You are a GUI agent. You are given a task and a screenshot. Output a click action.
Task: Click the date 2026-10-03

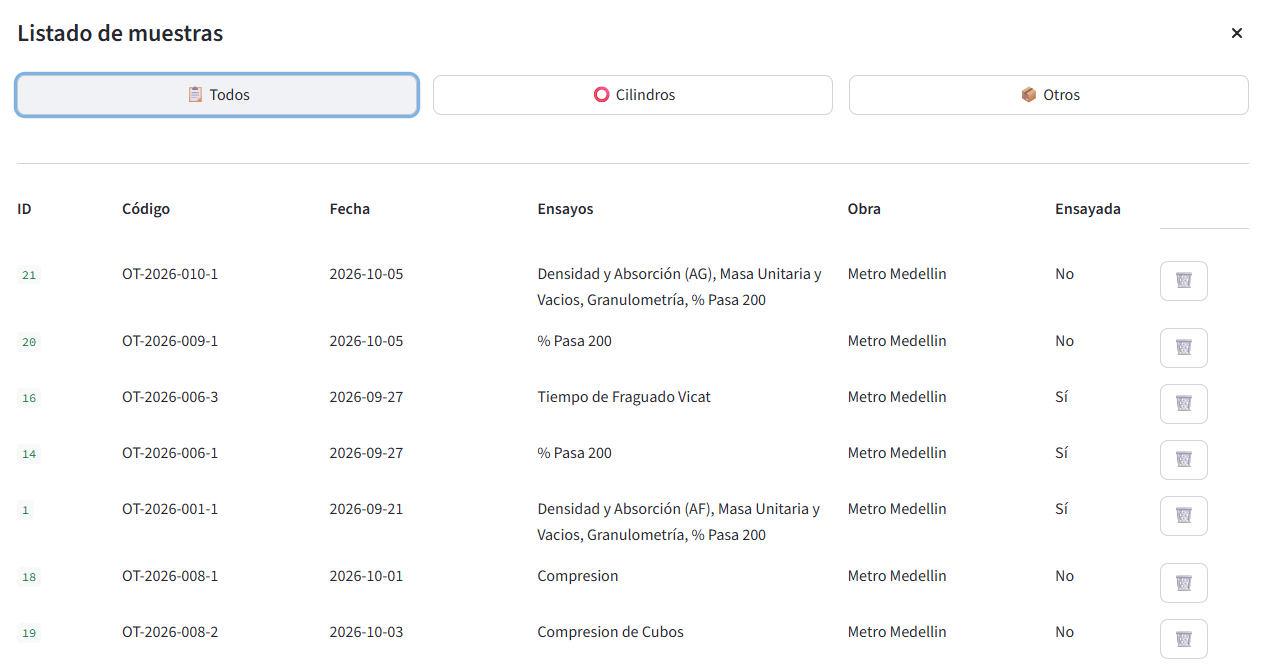click(367, 632)
